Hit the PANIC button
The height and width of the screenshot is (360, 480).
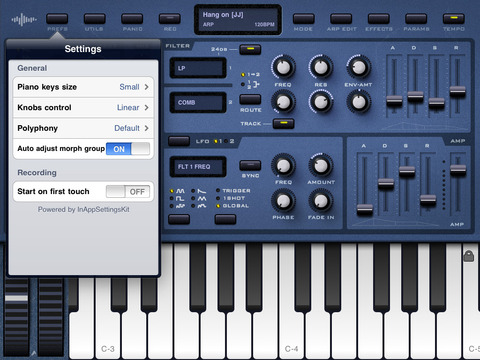pos(132,19)
